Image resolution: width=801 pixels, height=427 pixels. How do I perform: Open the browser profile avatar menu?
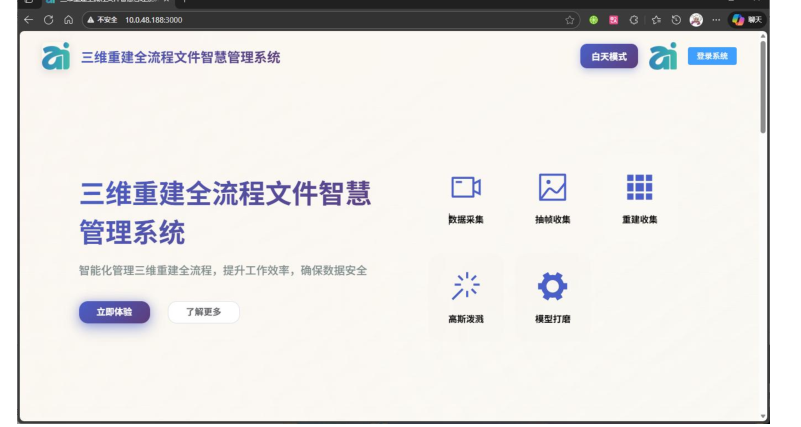696,19
